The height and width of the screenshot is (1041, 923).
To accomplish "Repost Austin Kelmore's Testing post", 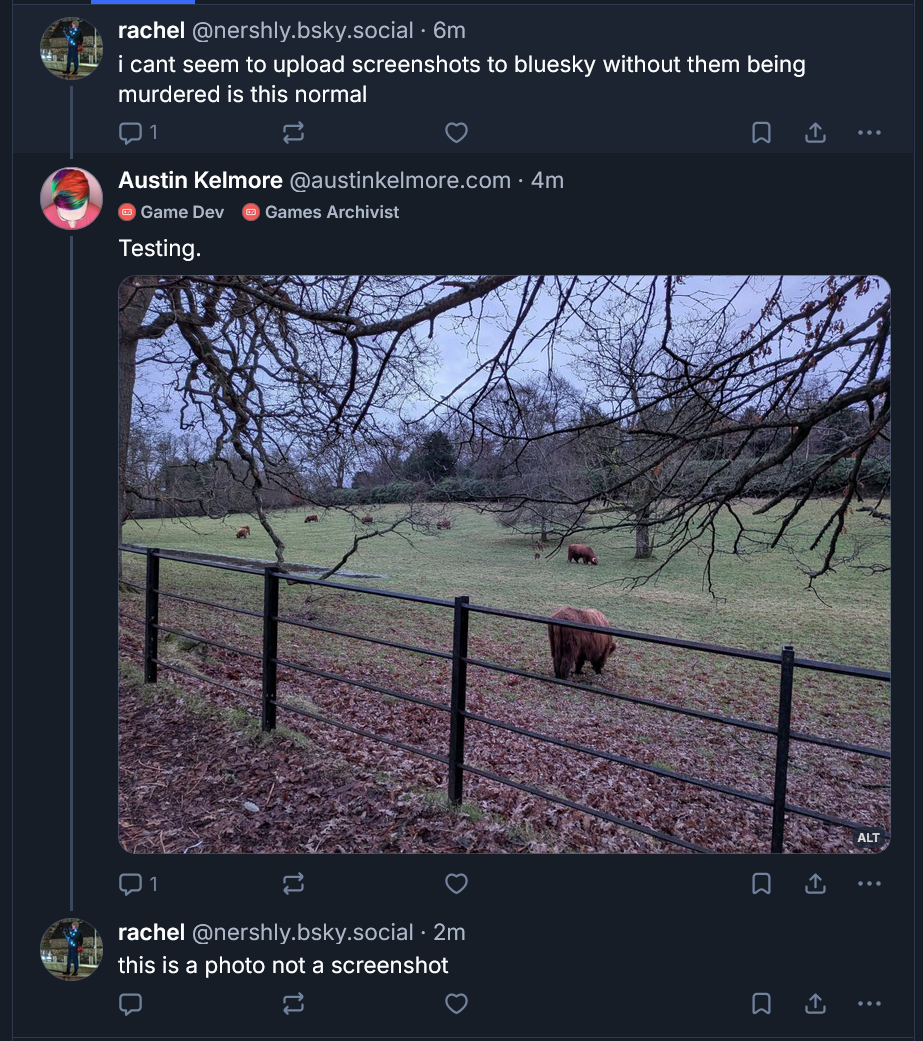I will tap(293, 883).
